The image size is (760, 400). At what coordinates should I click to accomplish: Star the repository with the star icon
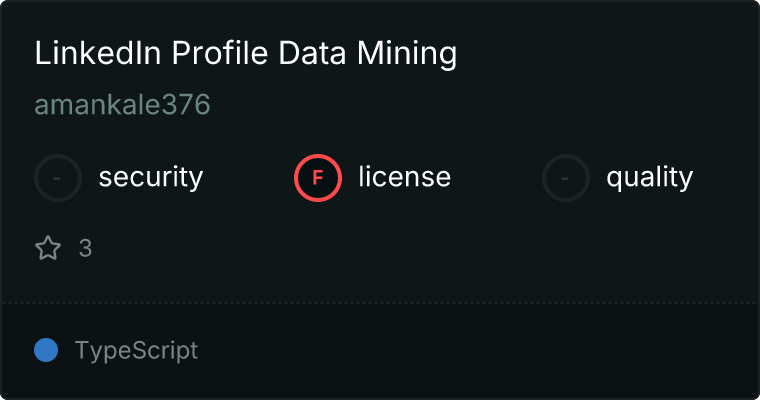pyautogui.click(x=48, y=249)
